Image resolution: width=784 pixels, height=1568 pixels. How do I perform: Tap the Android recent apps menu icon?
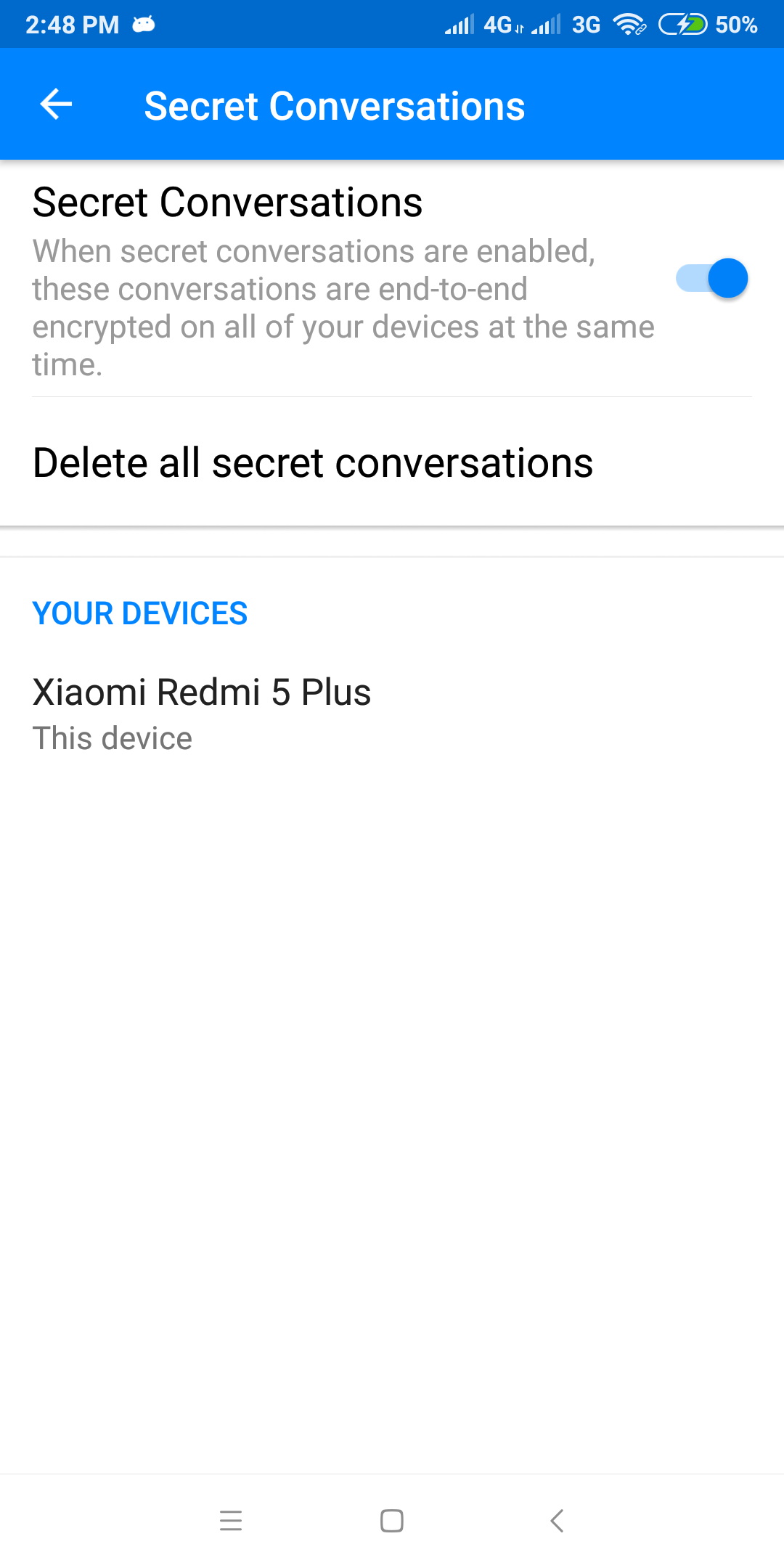point(231,1520)
